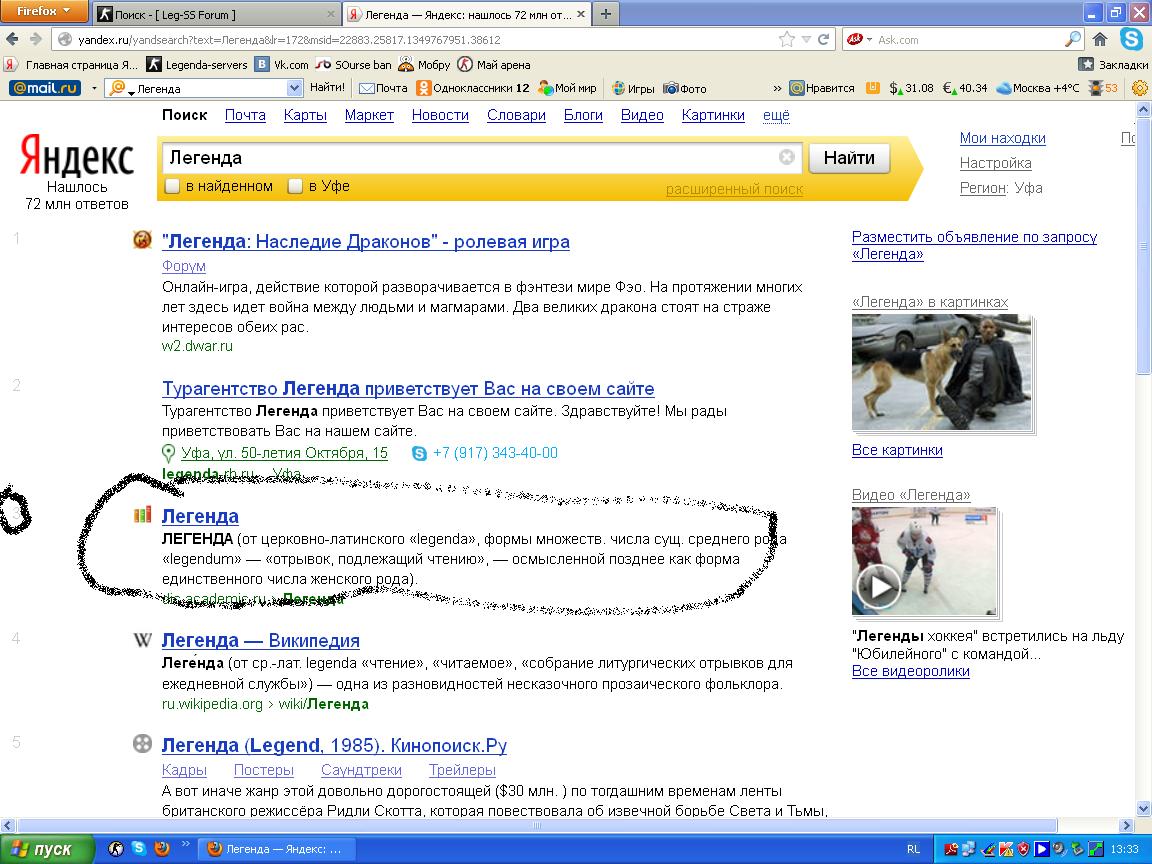Launch Firefox from the quick launch bar

[x=162, y=849]
